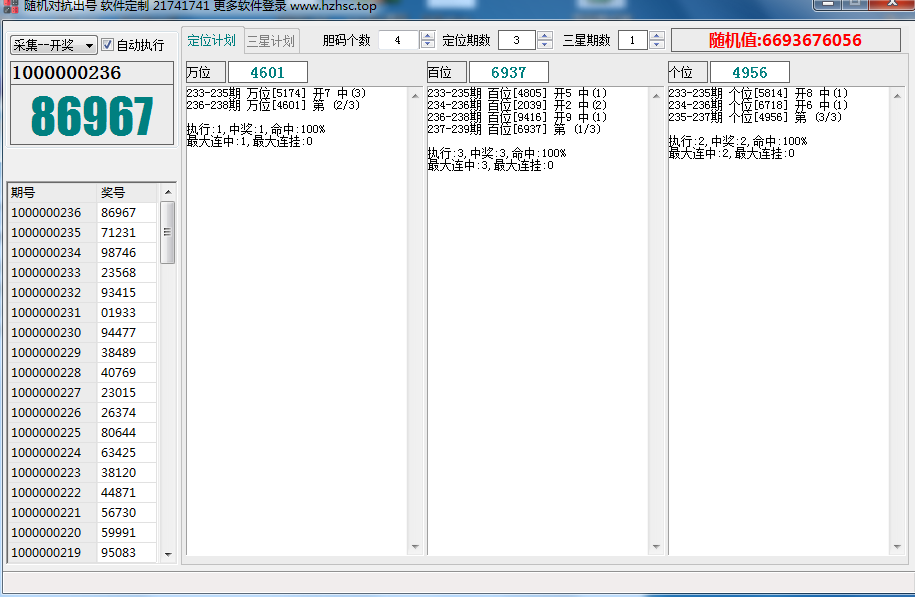Select row 1000000230 in issue list
Screen dimensions: 915x597
(82, 333)
